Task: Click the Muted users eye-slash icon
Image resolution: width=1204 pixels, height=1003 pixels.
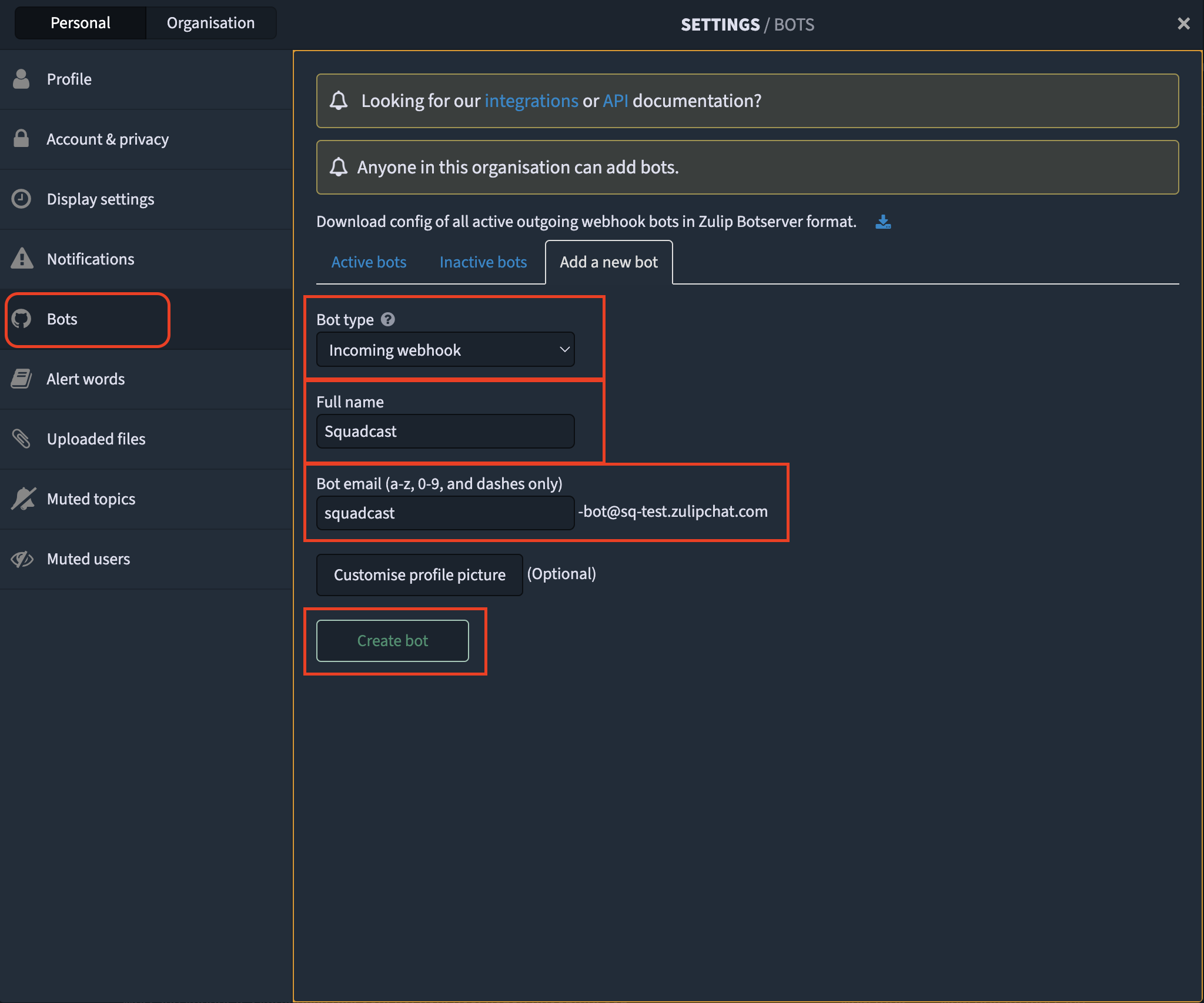Action: 22,559
